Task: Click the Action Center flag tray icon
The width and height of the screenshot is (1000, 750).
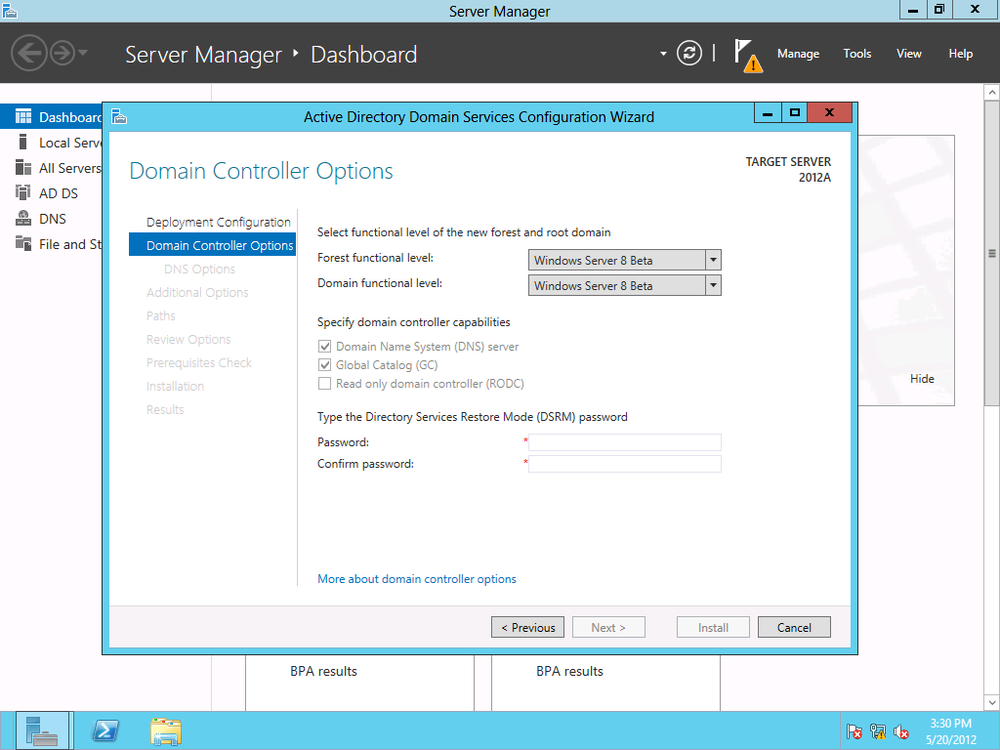Action: tap(853, 732)
